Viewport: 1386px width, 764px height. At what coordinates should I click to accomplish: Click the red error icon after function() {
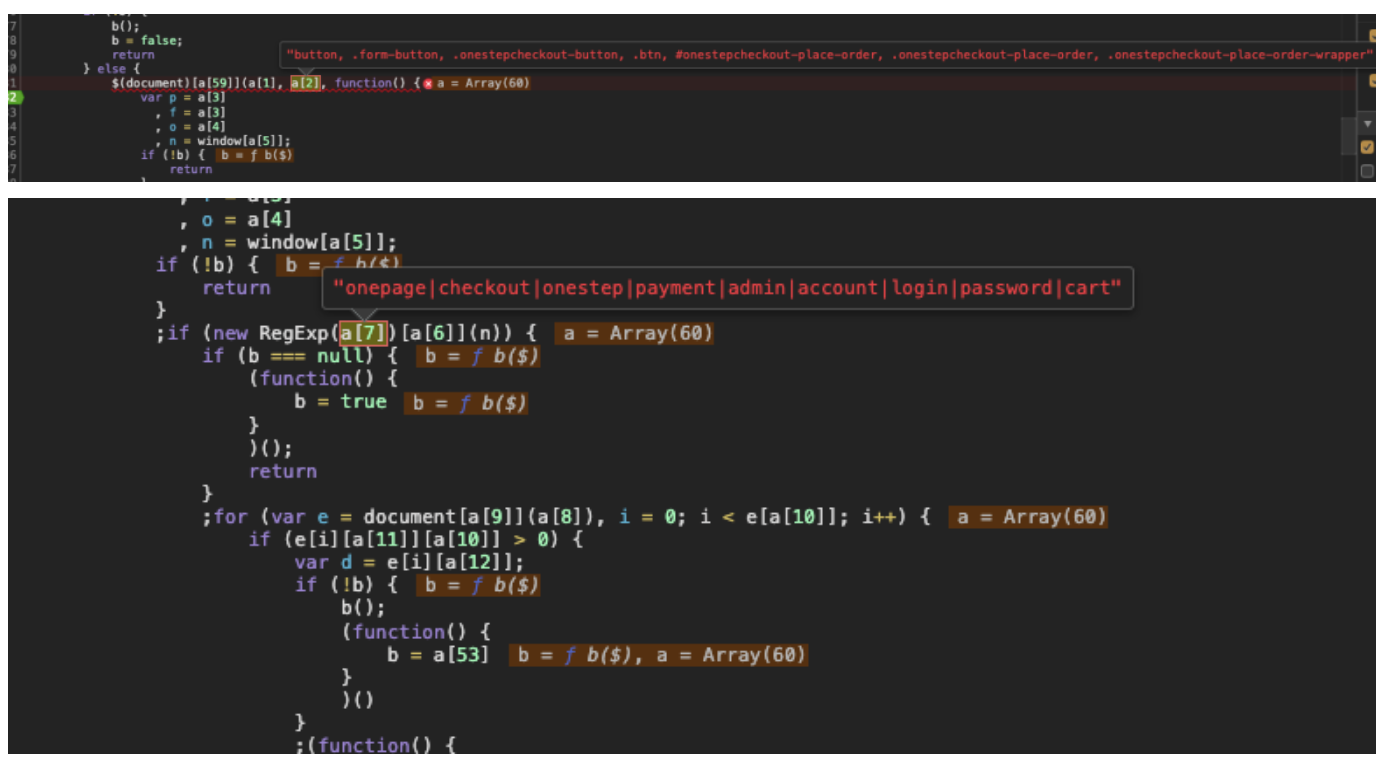428,83
